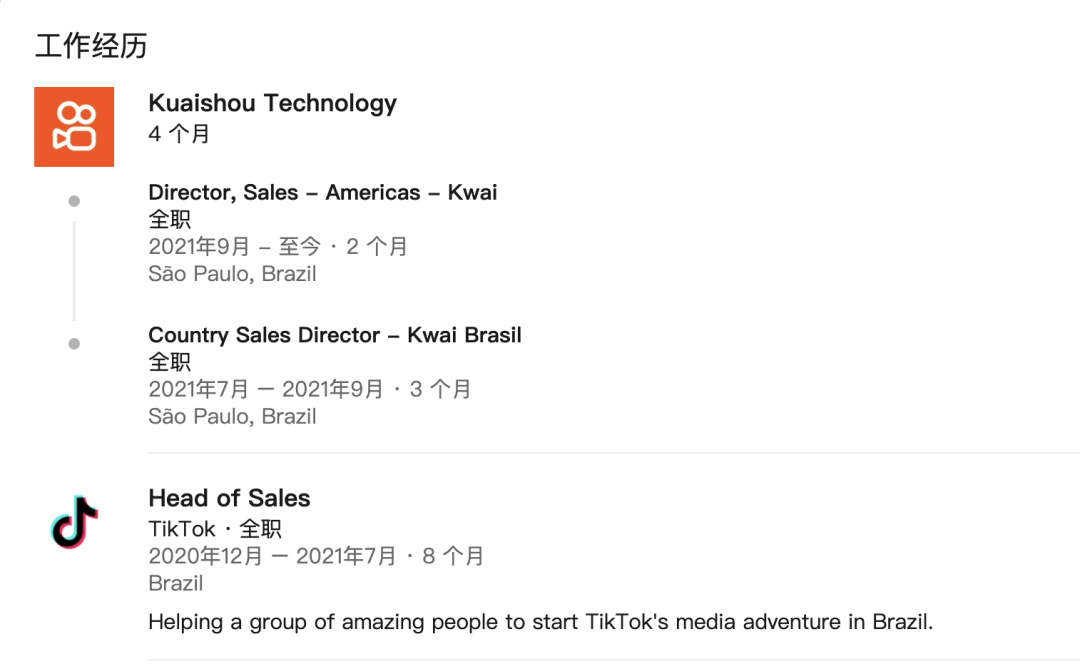Click timeline dot beside Director, Sales – Americas
This screenshot has height=669, width=1080.
74,202
